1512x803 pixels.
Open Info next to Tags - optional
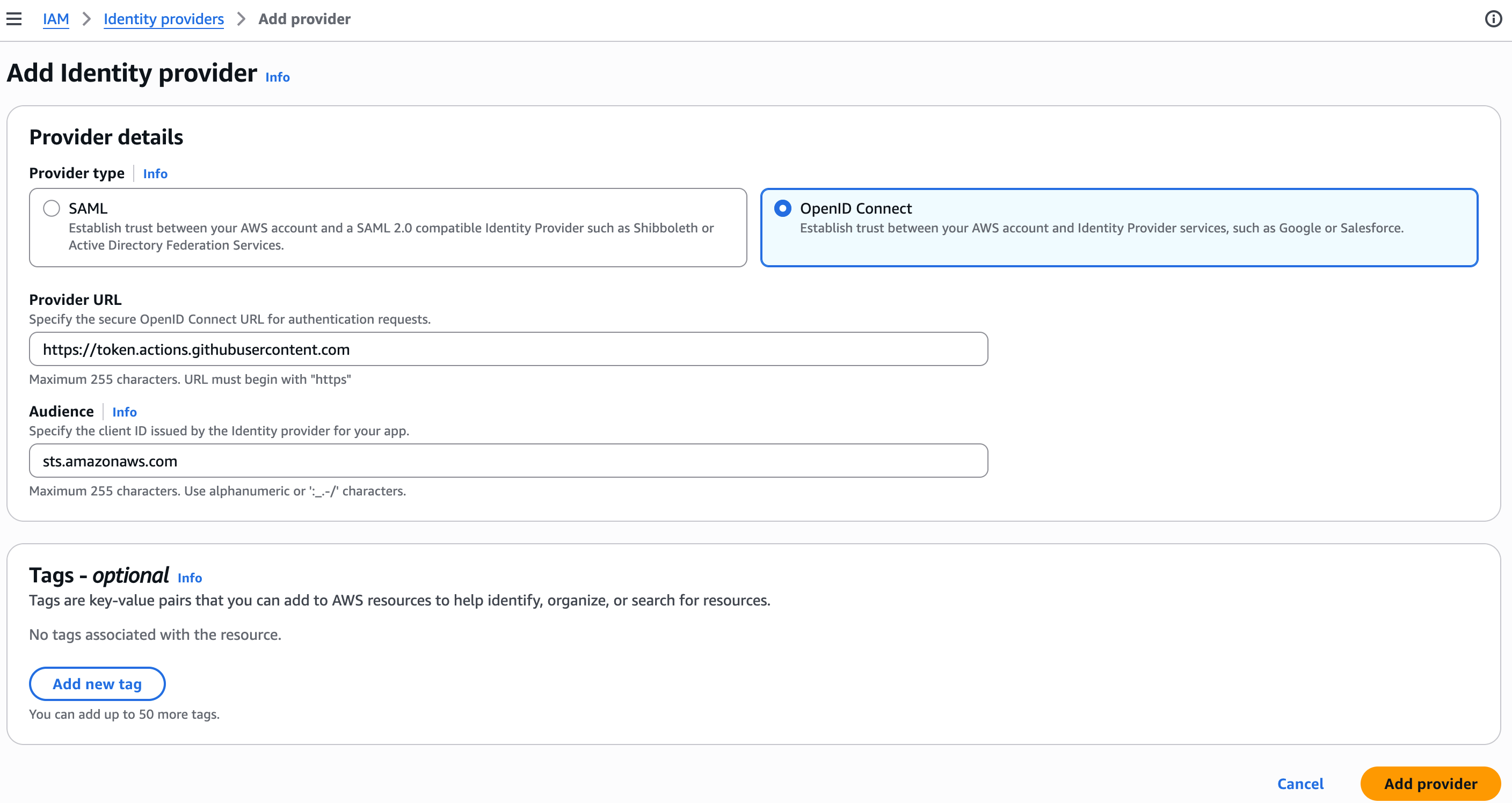tap(190, 578)
